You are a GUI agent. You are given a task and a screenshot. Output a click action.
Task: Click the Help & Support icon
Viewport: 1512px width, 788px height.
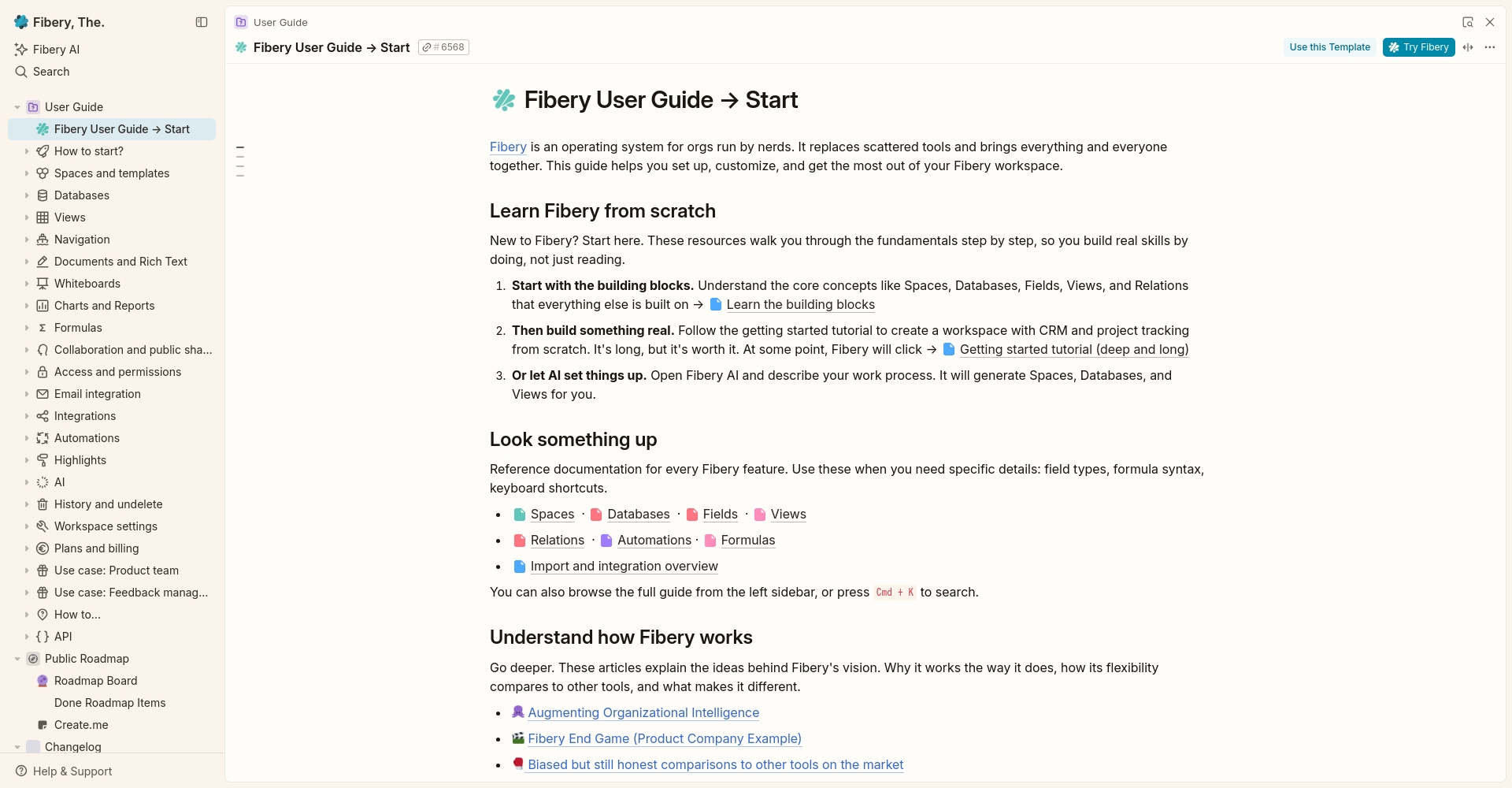tap(21, 771)
